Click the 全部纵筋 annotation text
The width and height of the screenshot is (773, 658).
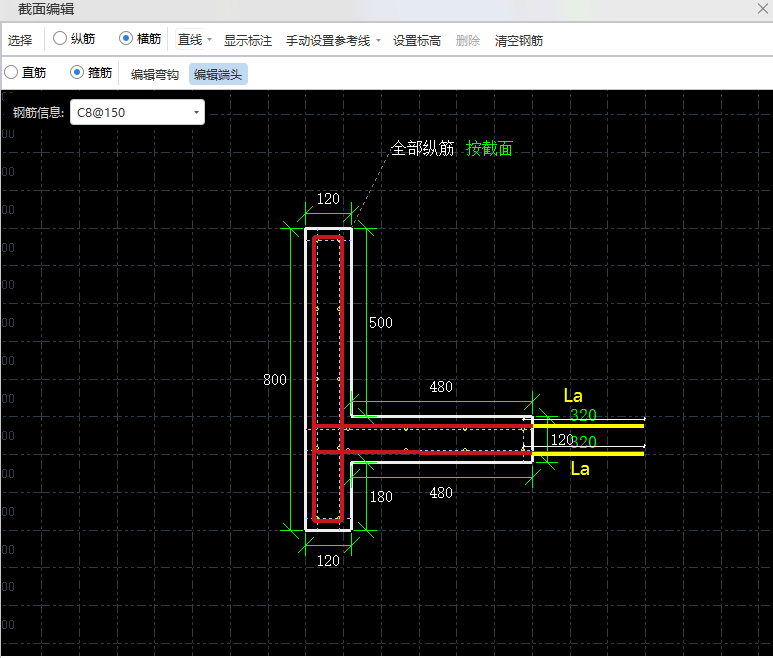coord(422,148)
